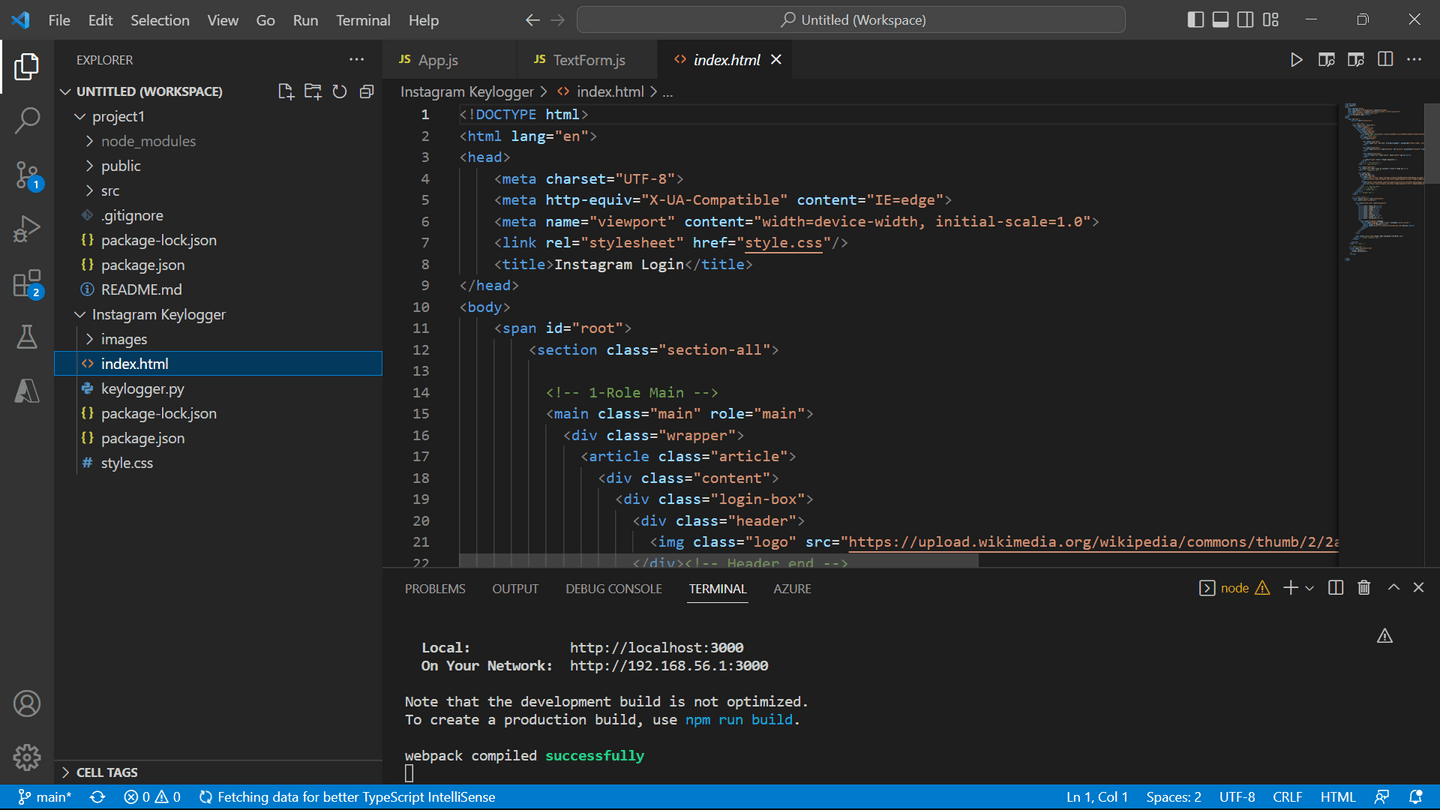This screenshot has height=810, width=1440.
Task: Open the Terminal menu
Action: tap(363, 20)
